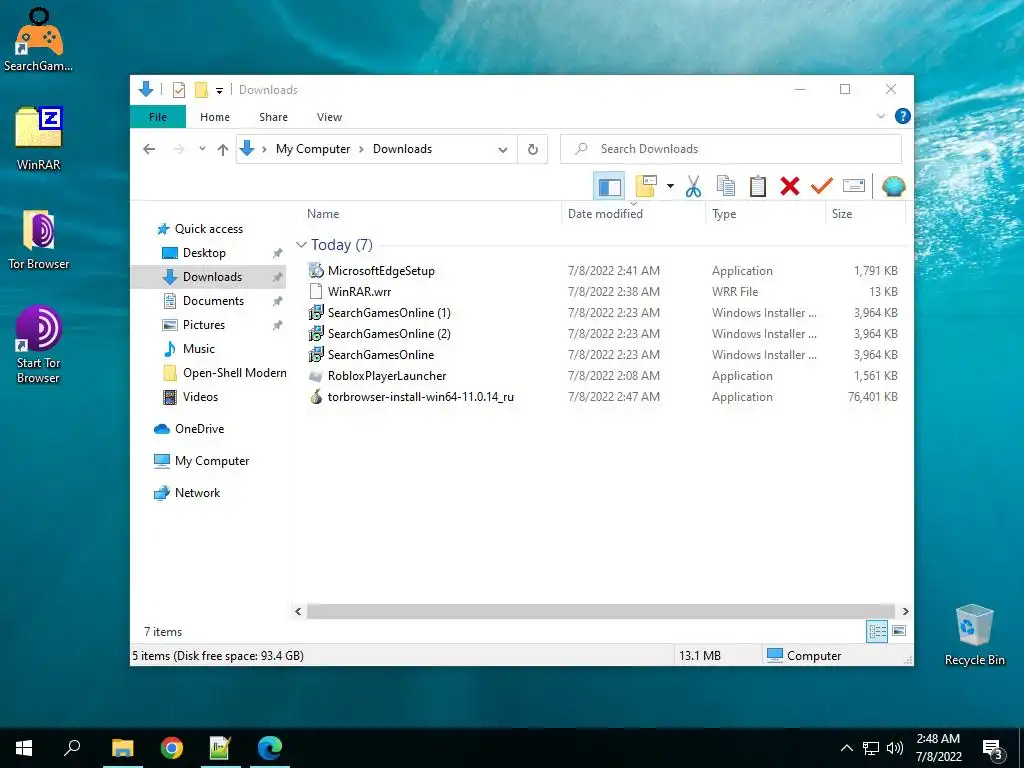Click the horizontal scrollbar of file list
The height and width of the screenshot is (768, 1024).
(601, 611)
